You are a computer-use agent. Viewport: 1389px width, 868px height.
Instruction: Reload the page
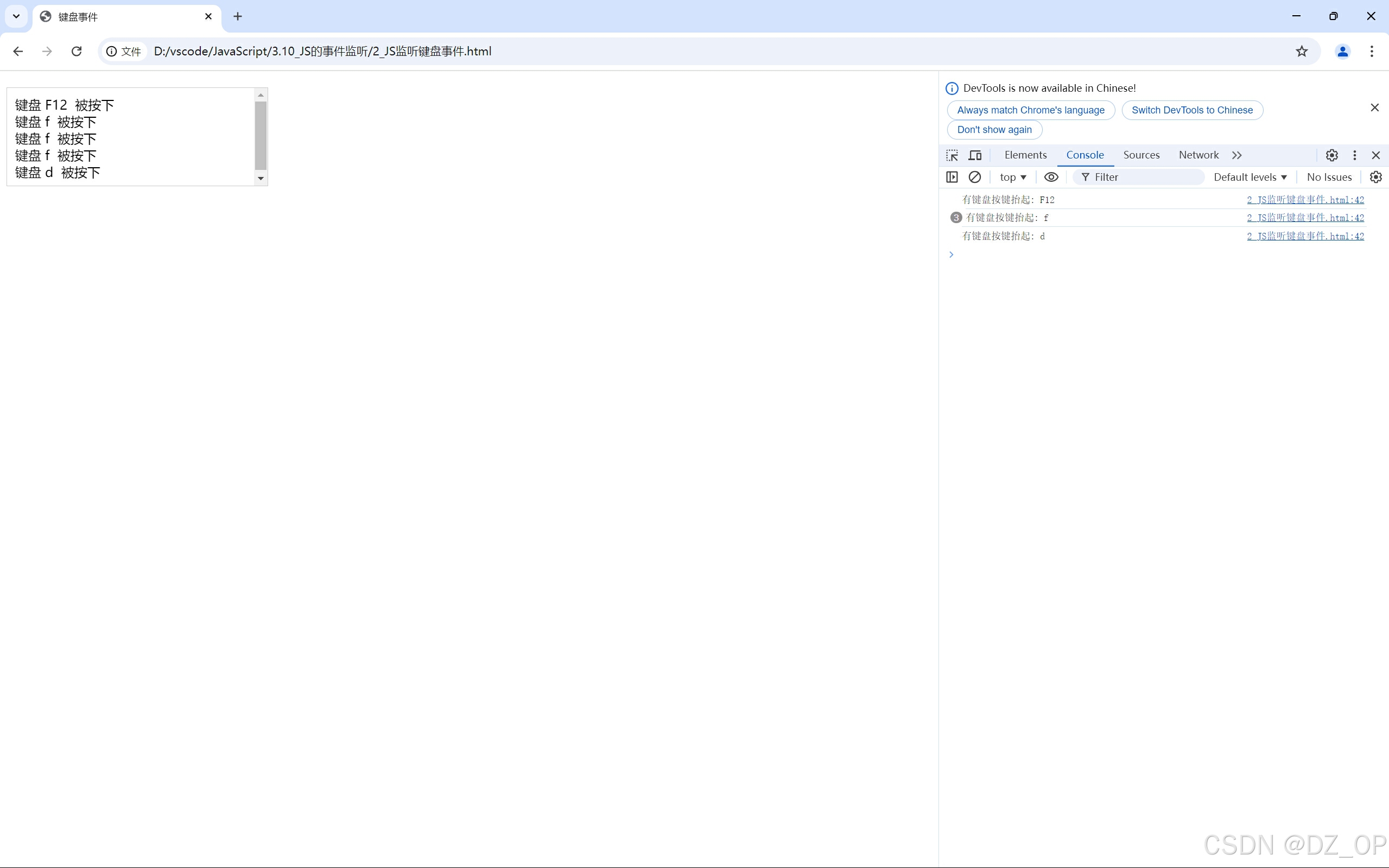point(77,51)
